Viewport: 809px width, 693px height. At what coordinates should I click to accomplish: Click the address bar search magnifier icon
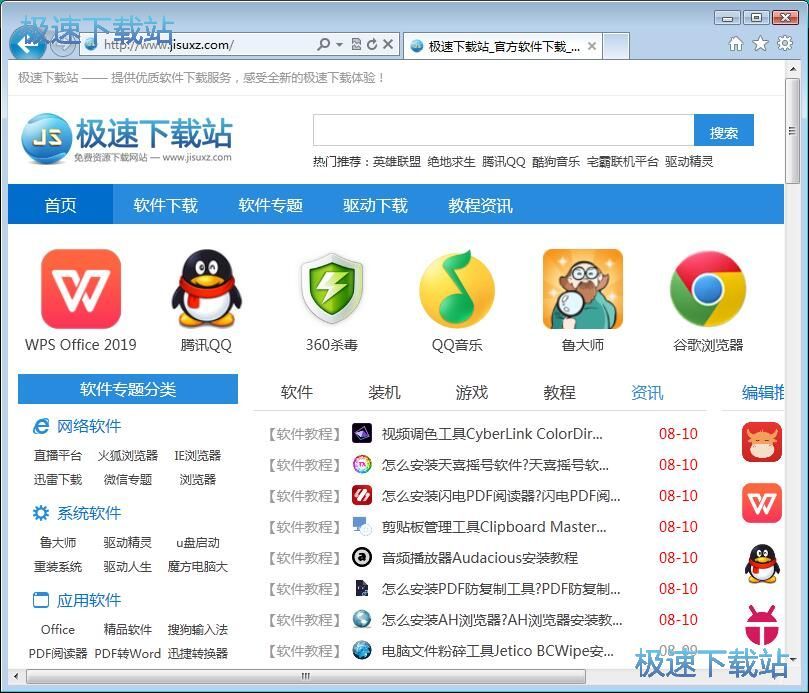point(323,44)
